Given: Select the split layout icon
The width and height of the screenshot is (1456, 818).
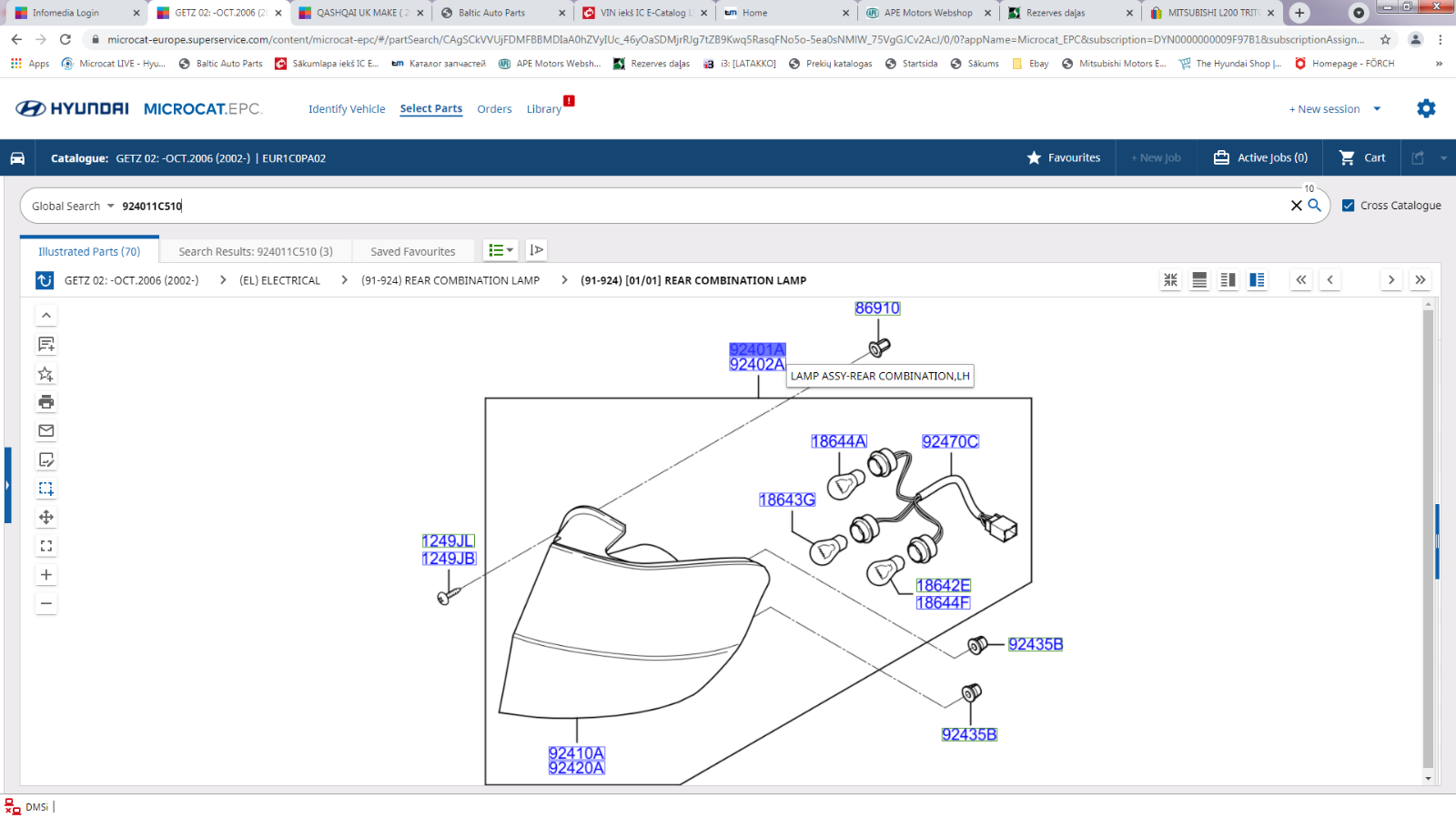Looking at the screenshot, I should point(1228,280).
